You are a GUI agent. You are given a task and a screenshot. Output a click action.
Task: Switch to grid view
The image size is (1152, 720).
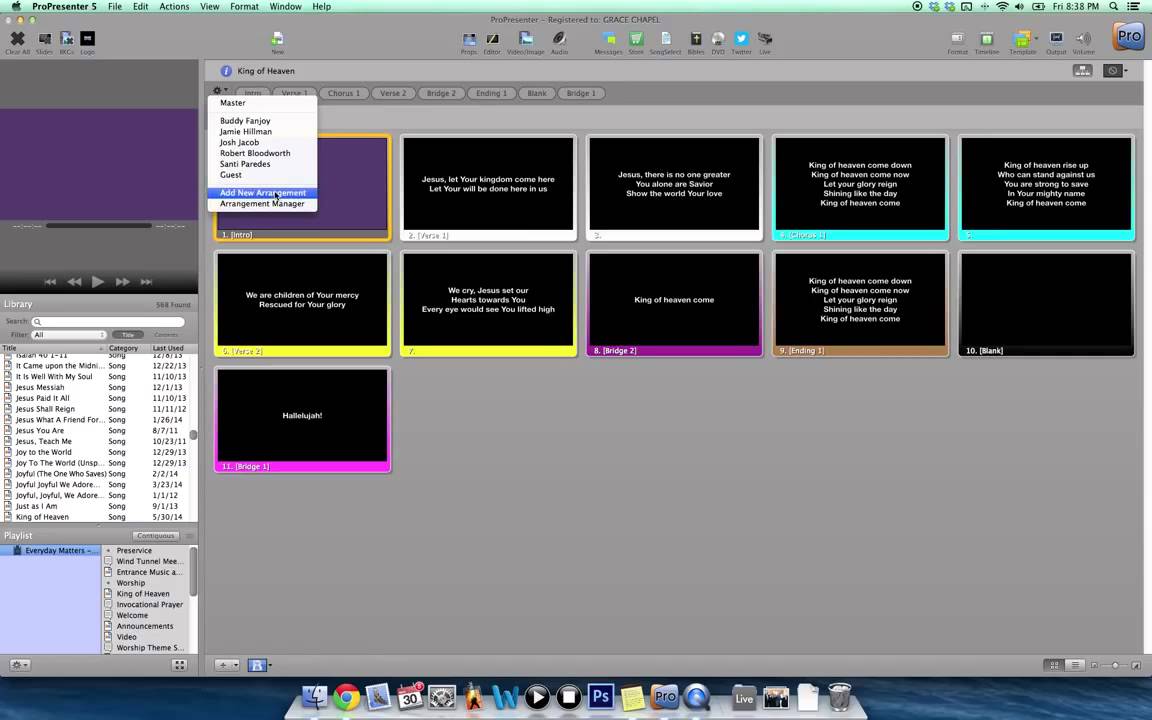coord(1054,665)
